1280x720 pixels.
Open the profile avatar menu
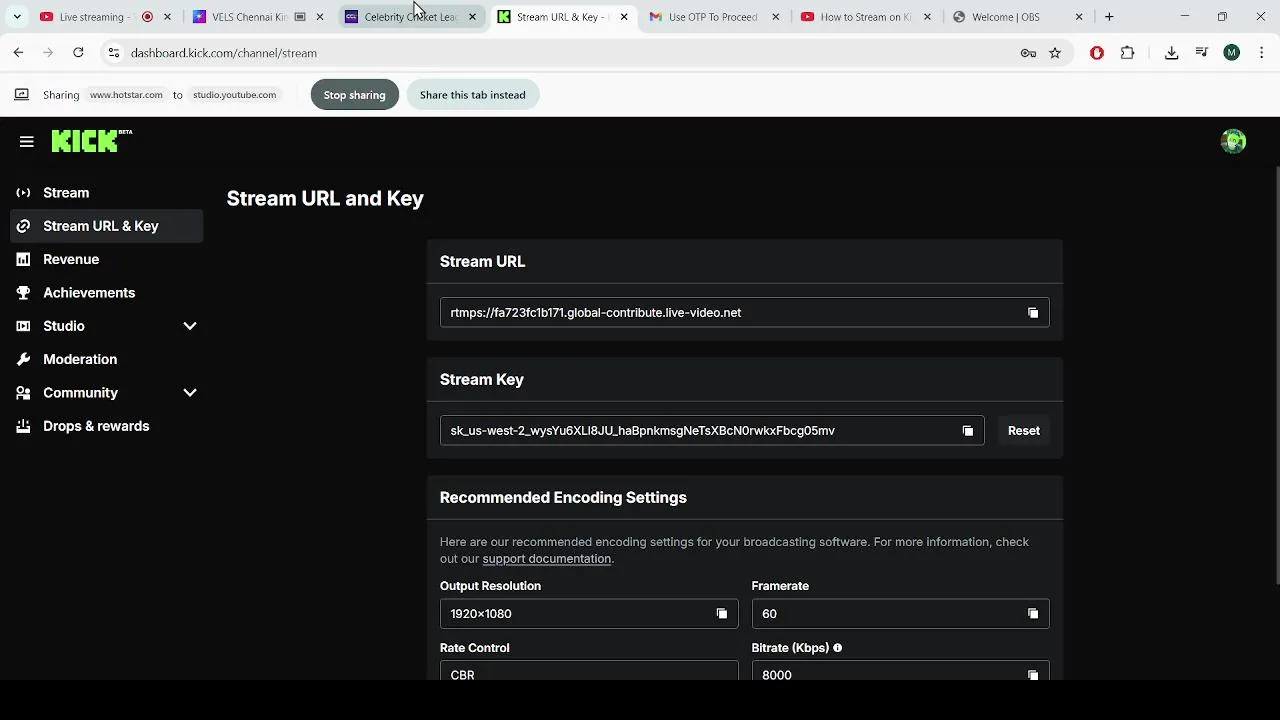click(x=1233, y=142)
